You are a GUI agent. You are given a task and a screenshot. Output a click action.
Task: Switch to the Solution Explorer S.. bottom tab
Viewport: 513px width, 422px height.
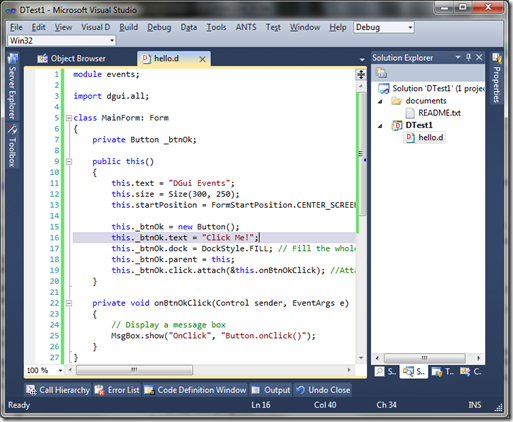point(414,371)
